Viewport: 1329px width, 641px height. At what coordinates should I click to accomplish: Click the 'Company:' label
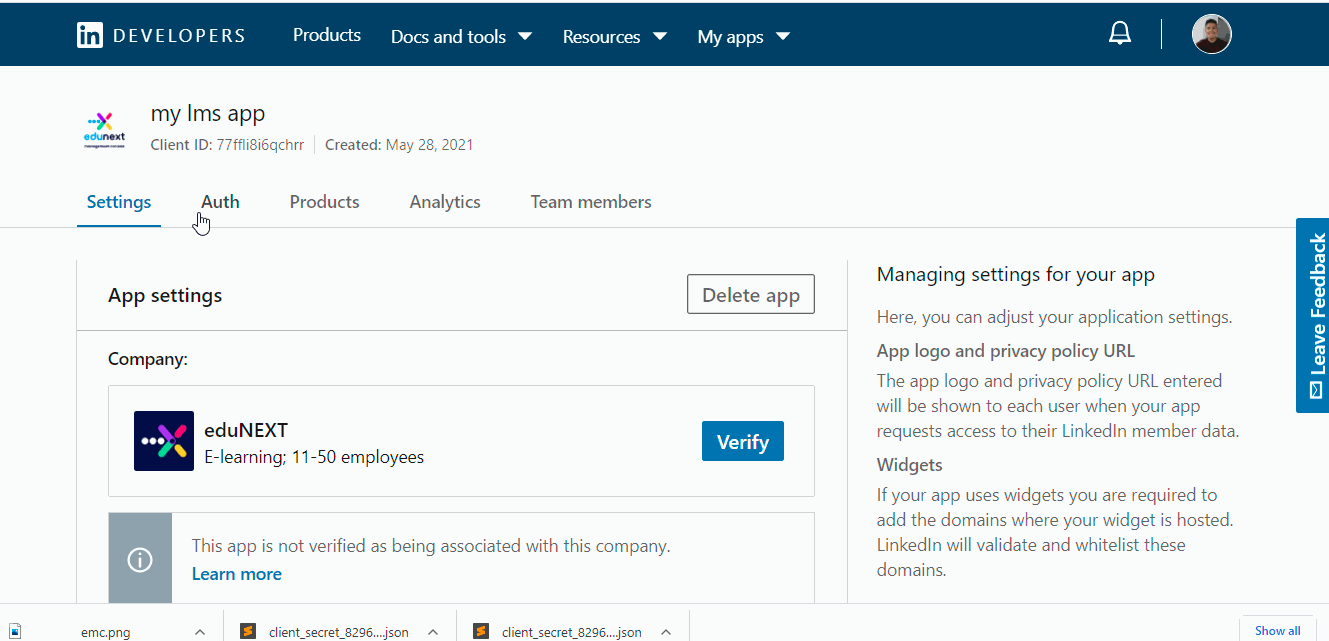pos(148,359)
